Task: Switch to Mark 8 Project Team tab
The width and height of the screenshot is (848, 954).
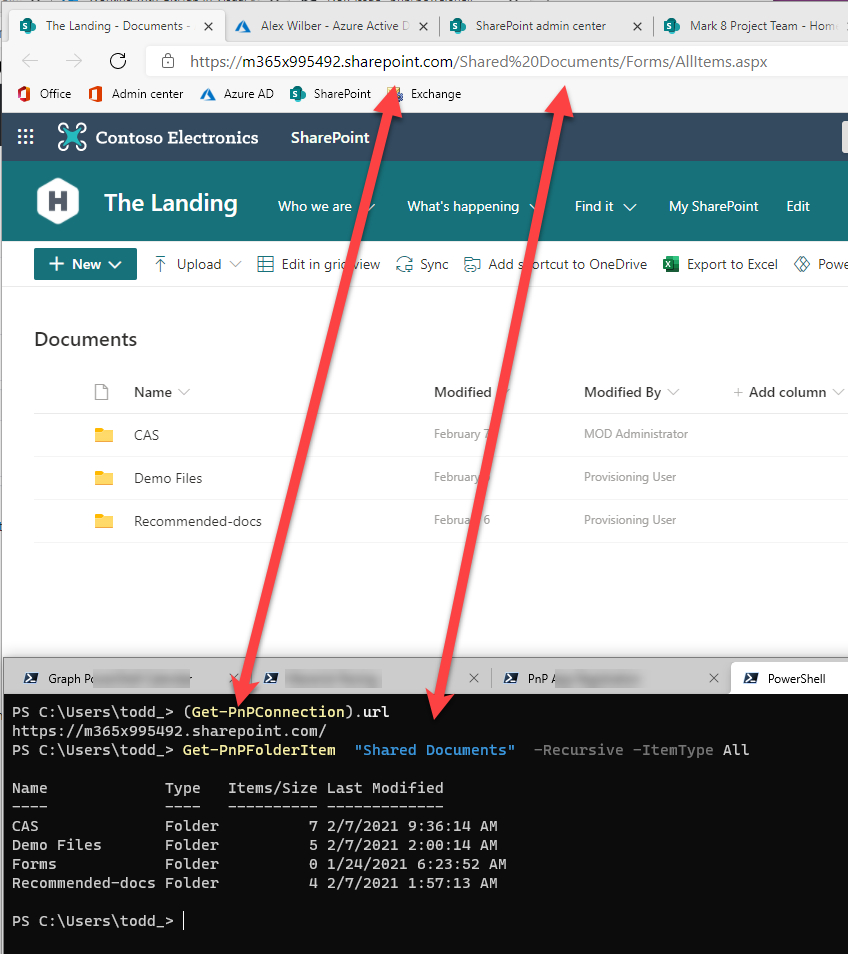Action: (x=752, y=26)
